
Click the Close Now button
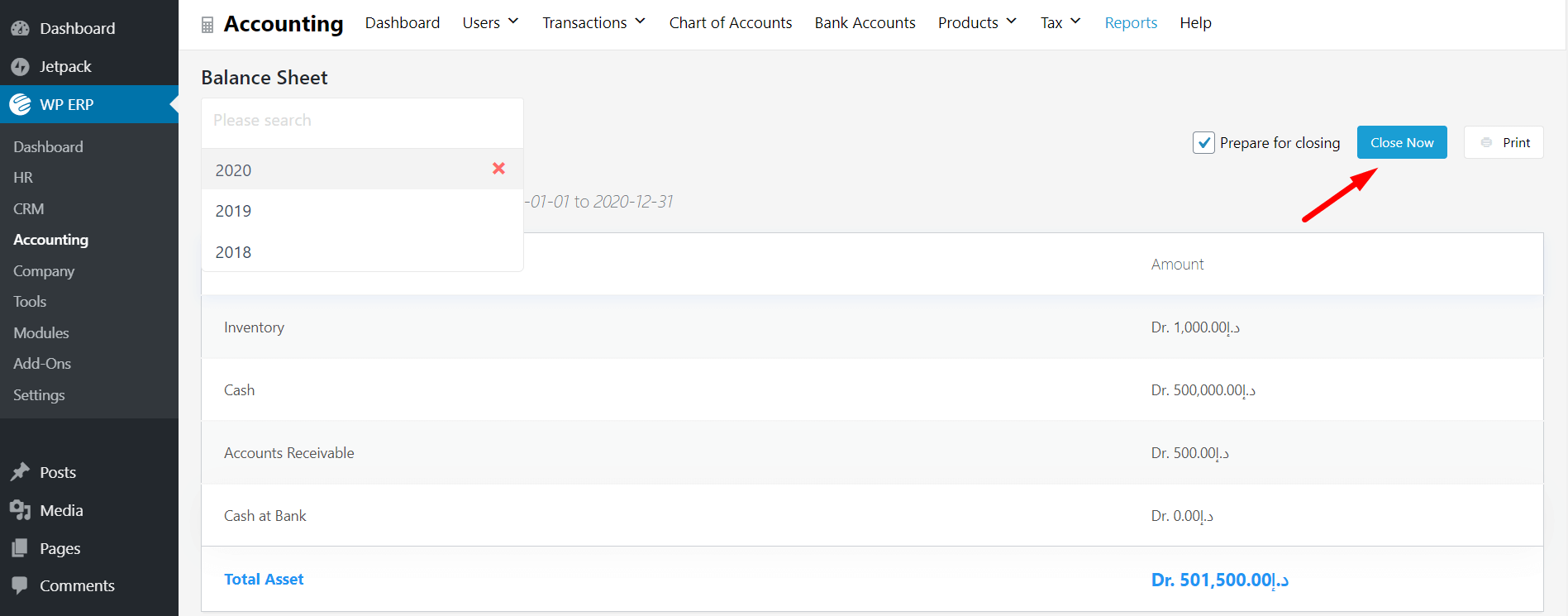coord(1402,142)
